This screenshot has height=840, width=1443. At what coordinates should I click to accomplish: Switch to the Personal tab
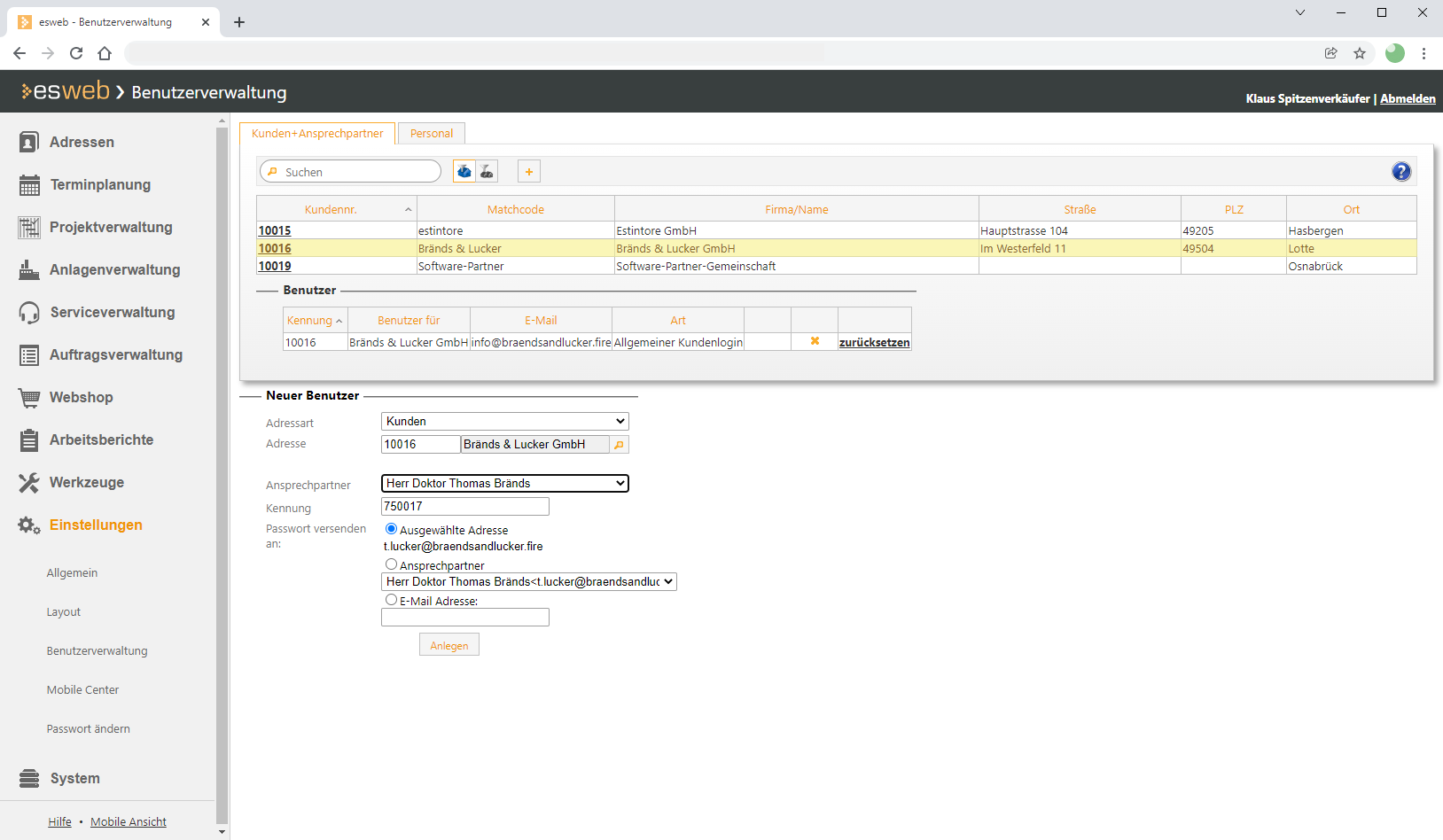[x=432, y=134]
